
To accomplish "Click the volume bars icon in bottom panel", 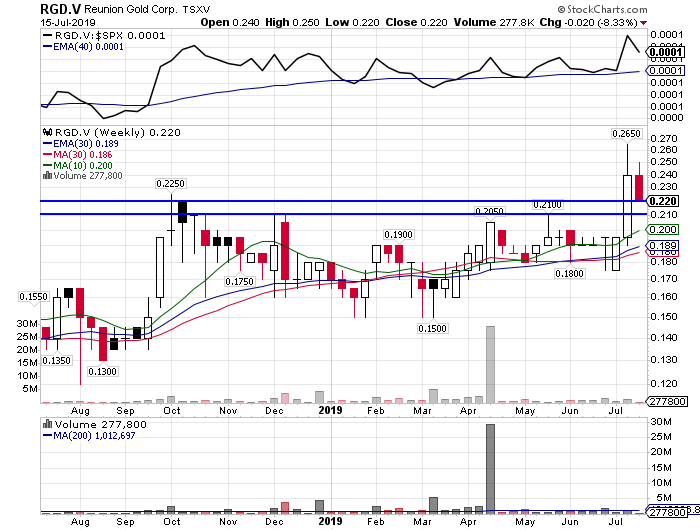I will (47, 424).
